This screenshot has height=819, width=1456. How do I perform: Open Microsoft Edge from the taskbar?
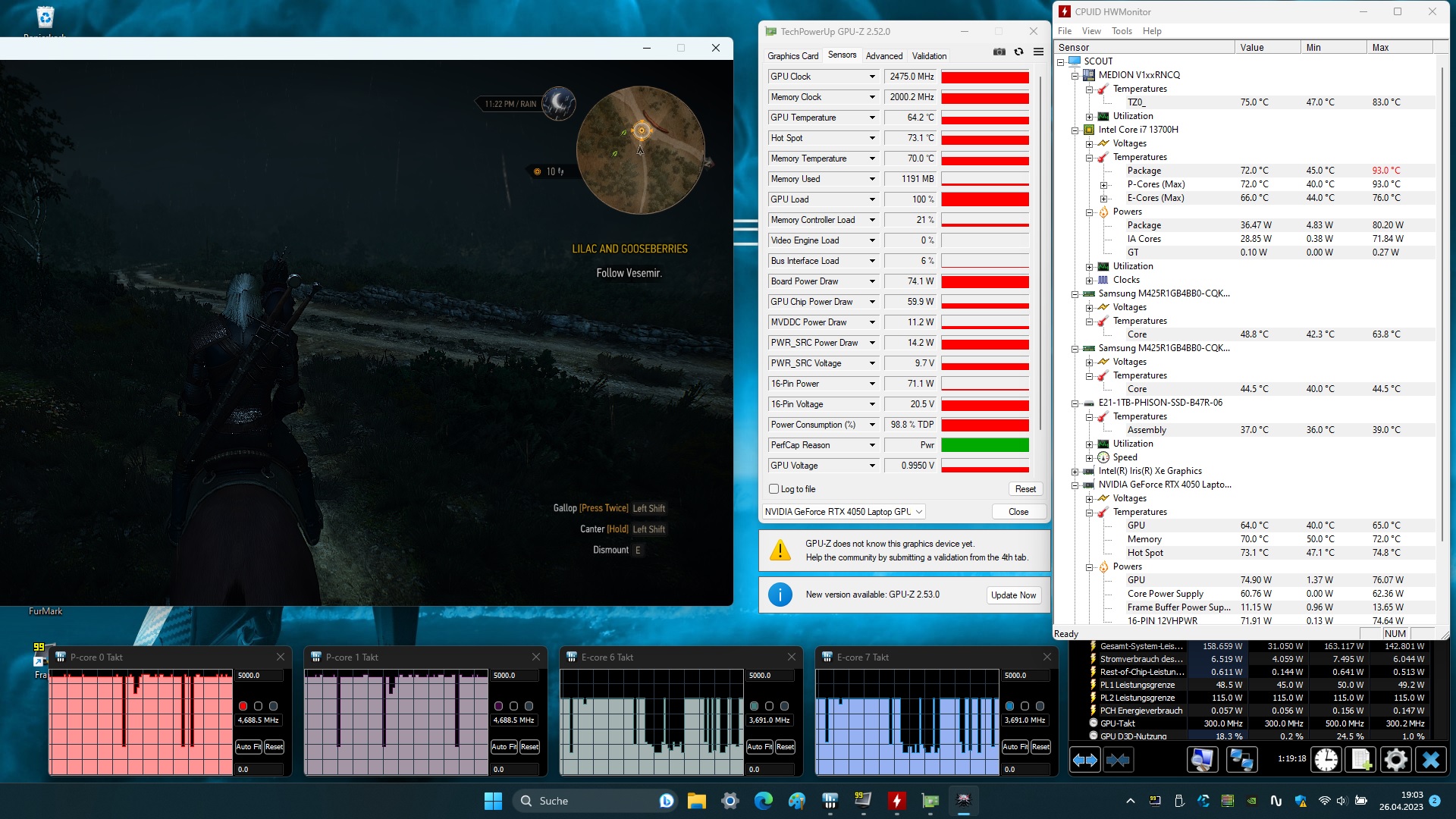point(764,801)
